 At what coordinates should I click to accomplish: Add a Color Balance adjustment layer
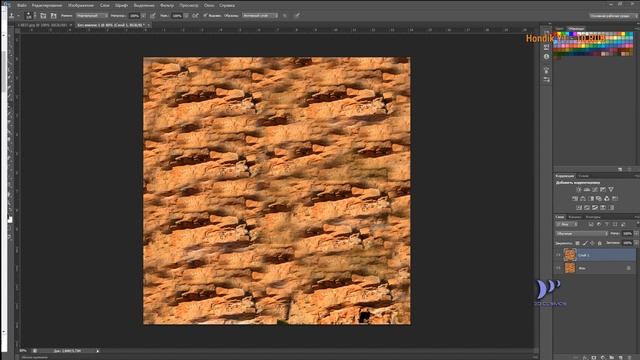coord(582,198)
